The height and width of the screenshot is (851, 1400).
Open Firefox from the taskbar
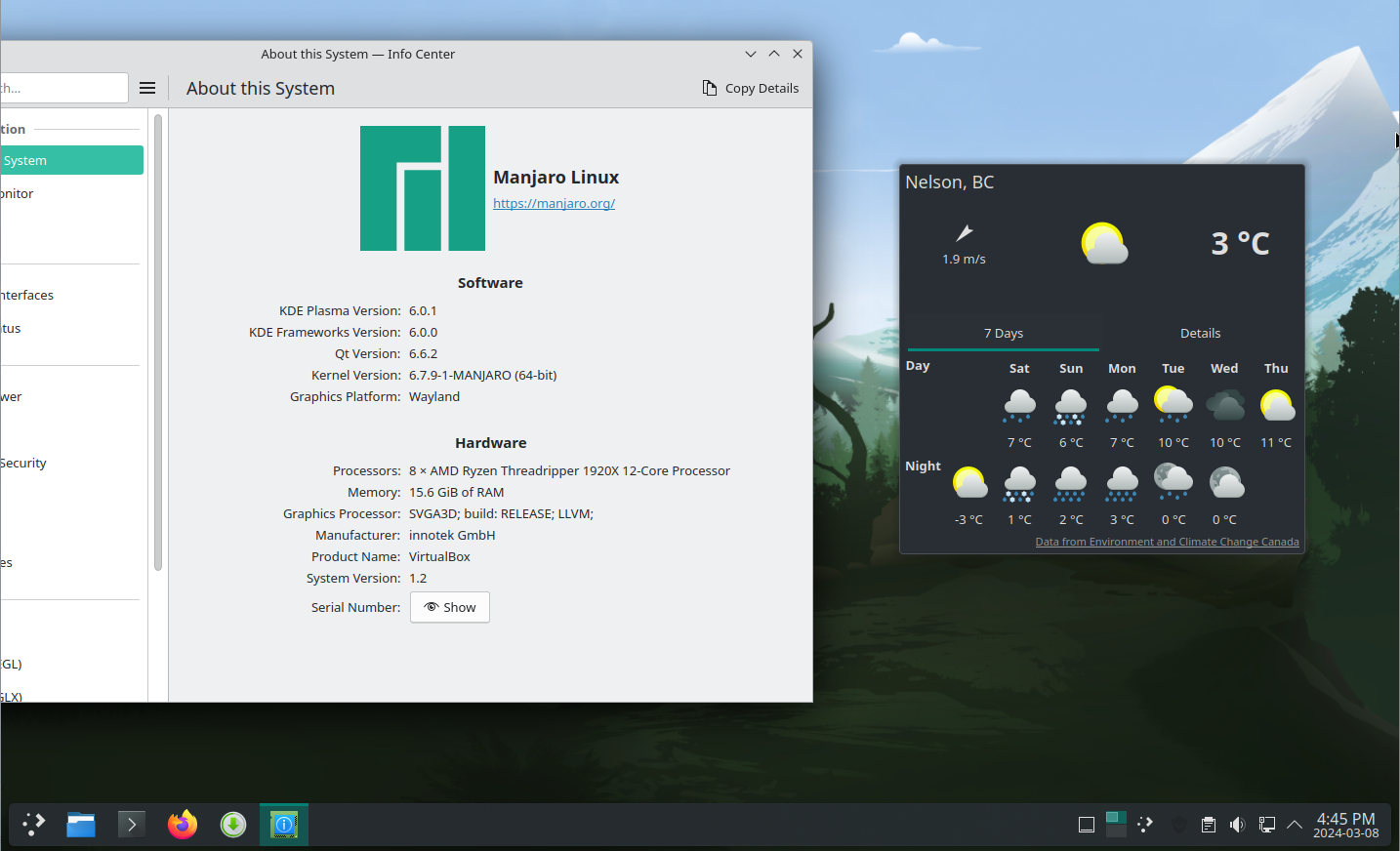[x=183, y=825]
